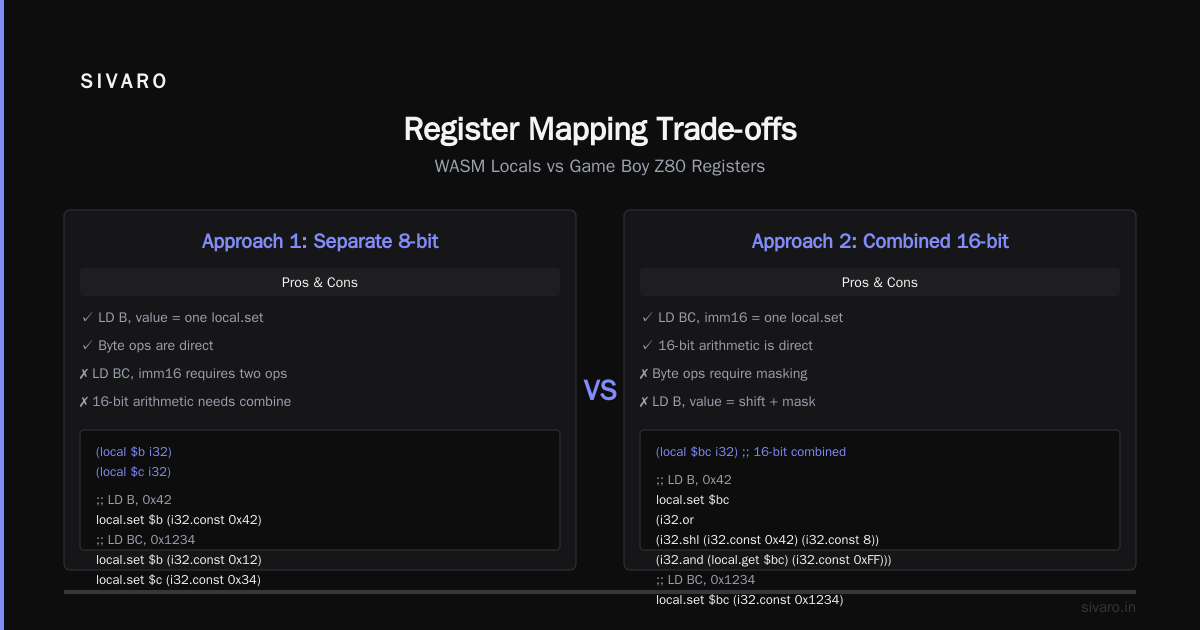Click the checkmark beside 'LD B, value = one local.set'
Screen dimensions: 1200x630
pyautogui.click(x=86, y=317)
